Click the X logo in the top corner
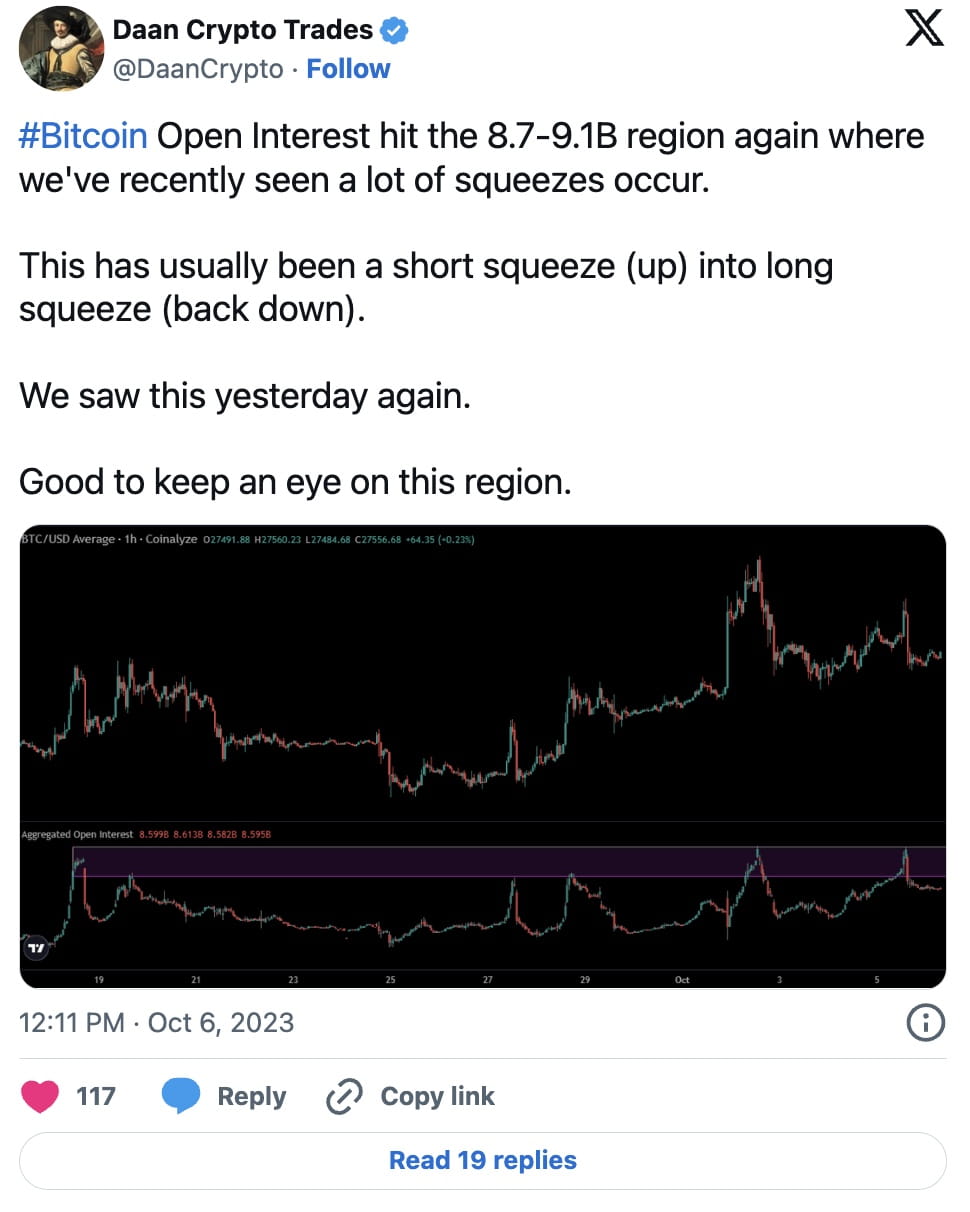Viewport: 970px width, 1212px height. tap(924, 29)
